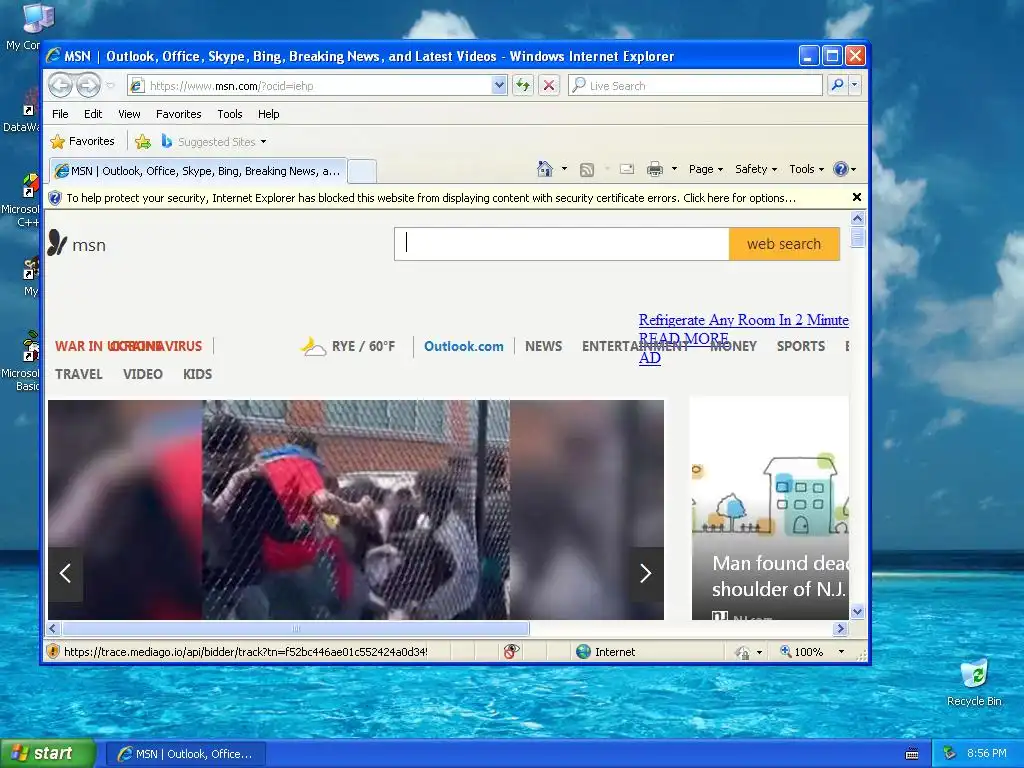Open the Recycle Bin desktop icon
Viewport: 1024px width, 768px height.
point(974,683)
